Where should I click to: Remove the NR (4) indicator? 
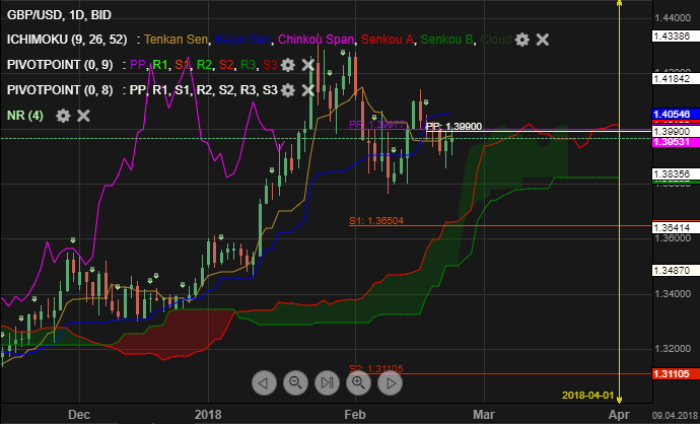click(84, 115)
